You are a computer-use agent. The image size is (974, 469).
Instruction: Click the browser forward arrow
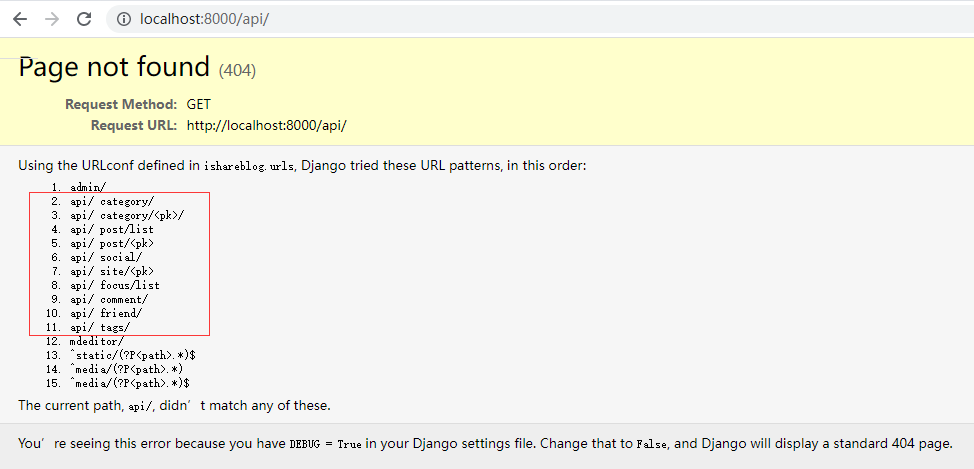[52, 19]
